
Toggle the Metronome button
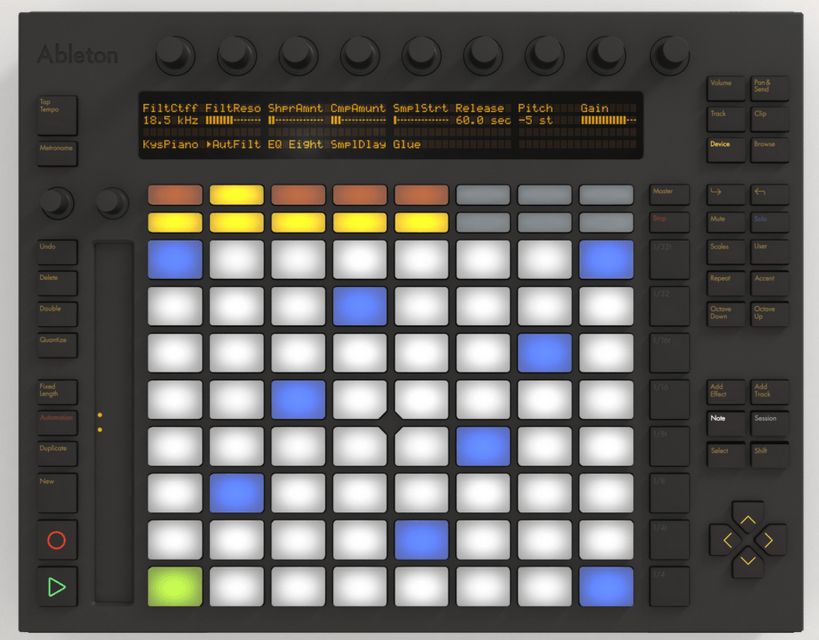pos(57,152)
